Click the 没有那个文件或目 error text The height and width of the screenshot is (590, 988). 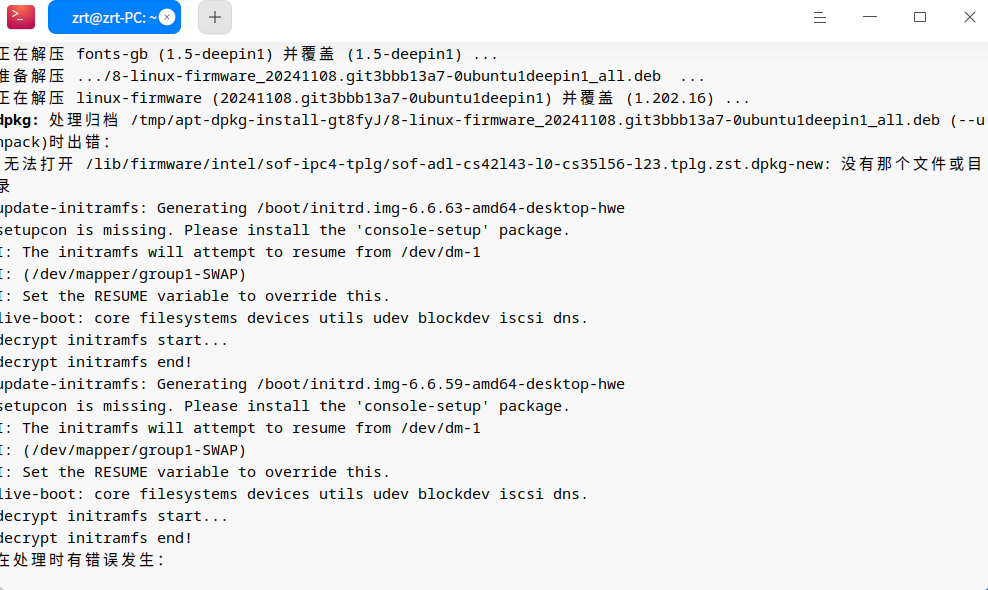coord(912,164)
